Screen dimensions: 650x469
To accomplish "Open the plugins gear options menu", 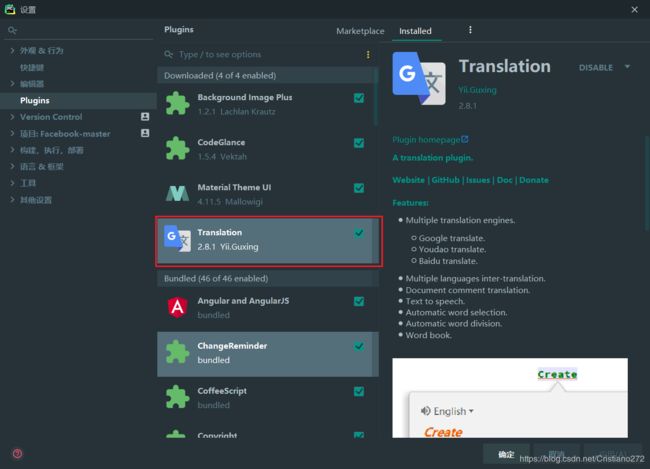I will (x=470, y=30).
